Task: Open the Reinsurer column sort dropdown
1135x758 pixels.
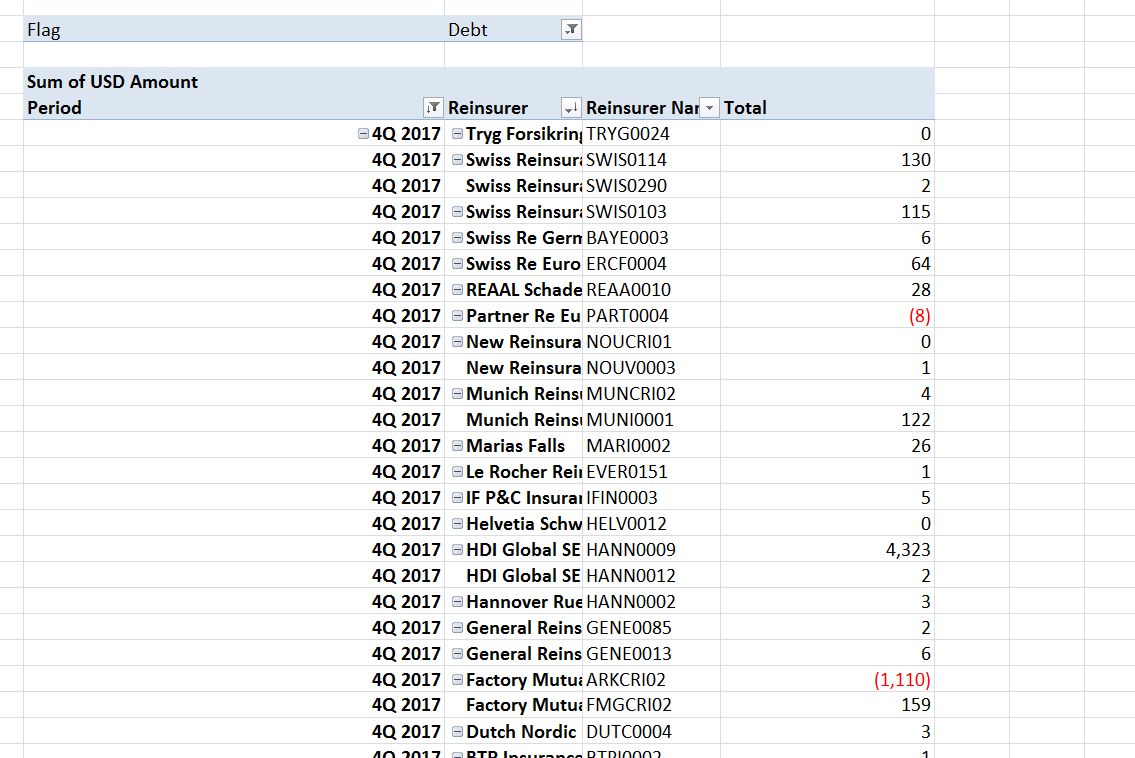Action: pyautogui.click(x=571, y=108)
